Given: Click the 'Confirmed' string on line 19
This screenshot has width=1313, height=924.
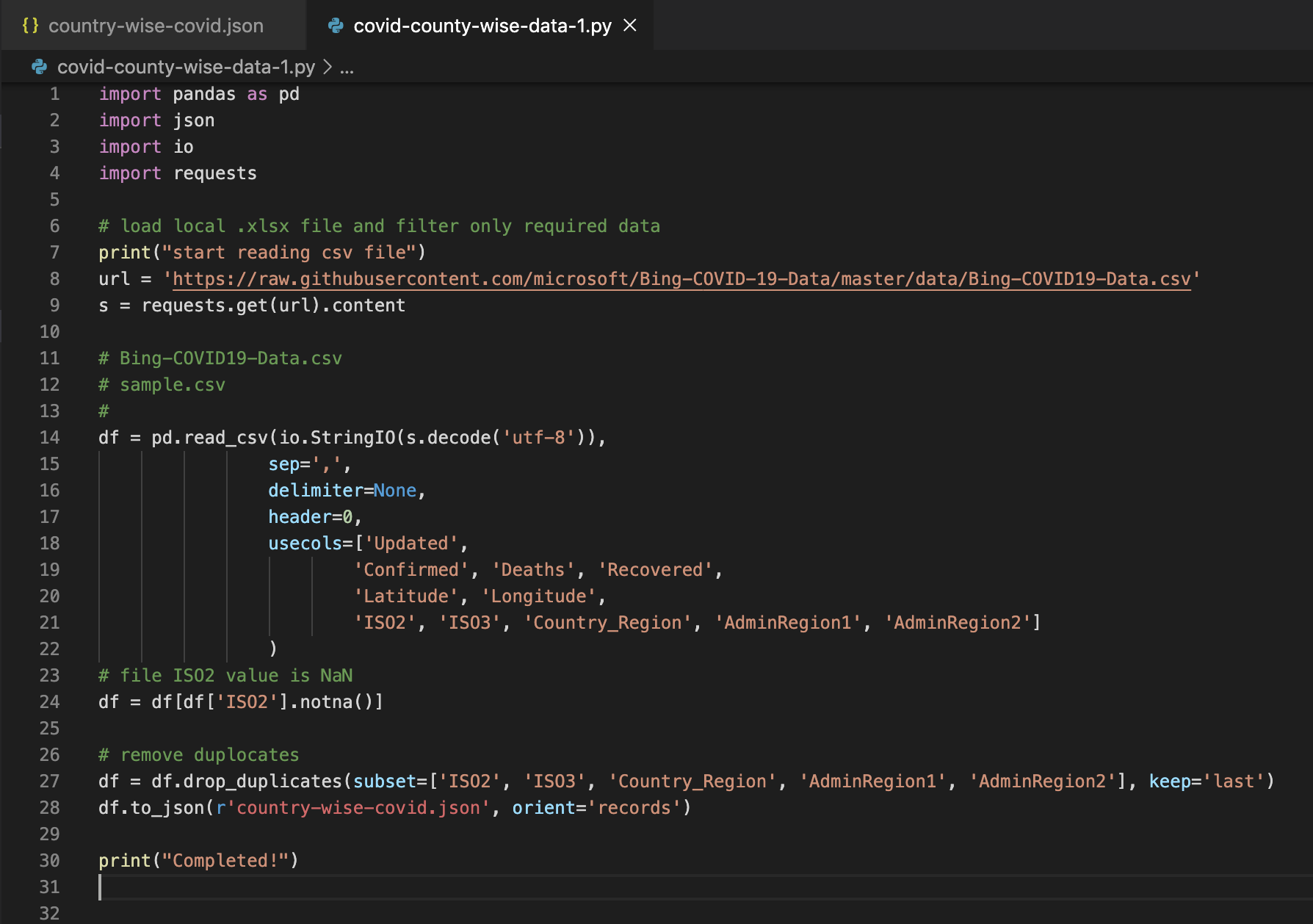Looking at the screenshot, I should (x=410, y=570).
